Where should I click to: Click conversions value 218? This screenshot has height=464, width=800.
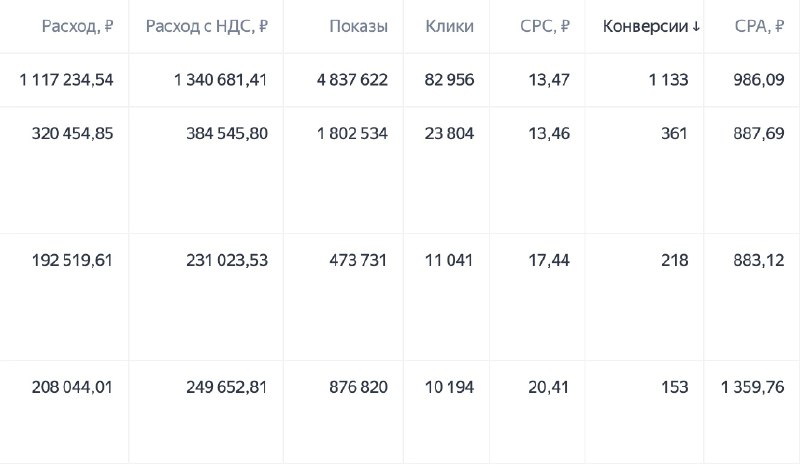click(x=674, y=260)
